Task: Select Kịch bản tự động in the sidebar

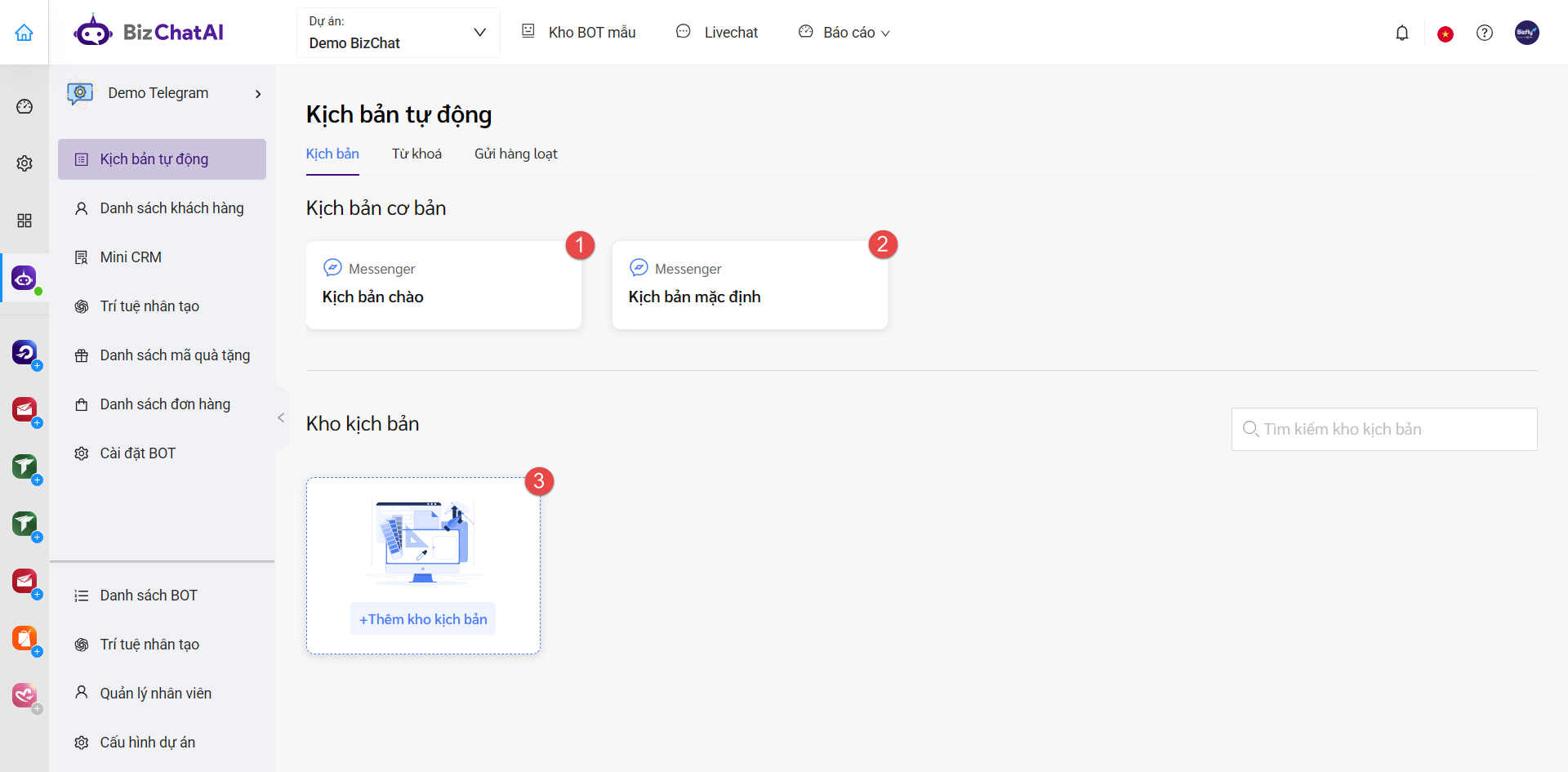Action: [x=162, y=159]
